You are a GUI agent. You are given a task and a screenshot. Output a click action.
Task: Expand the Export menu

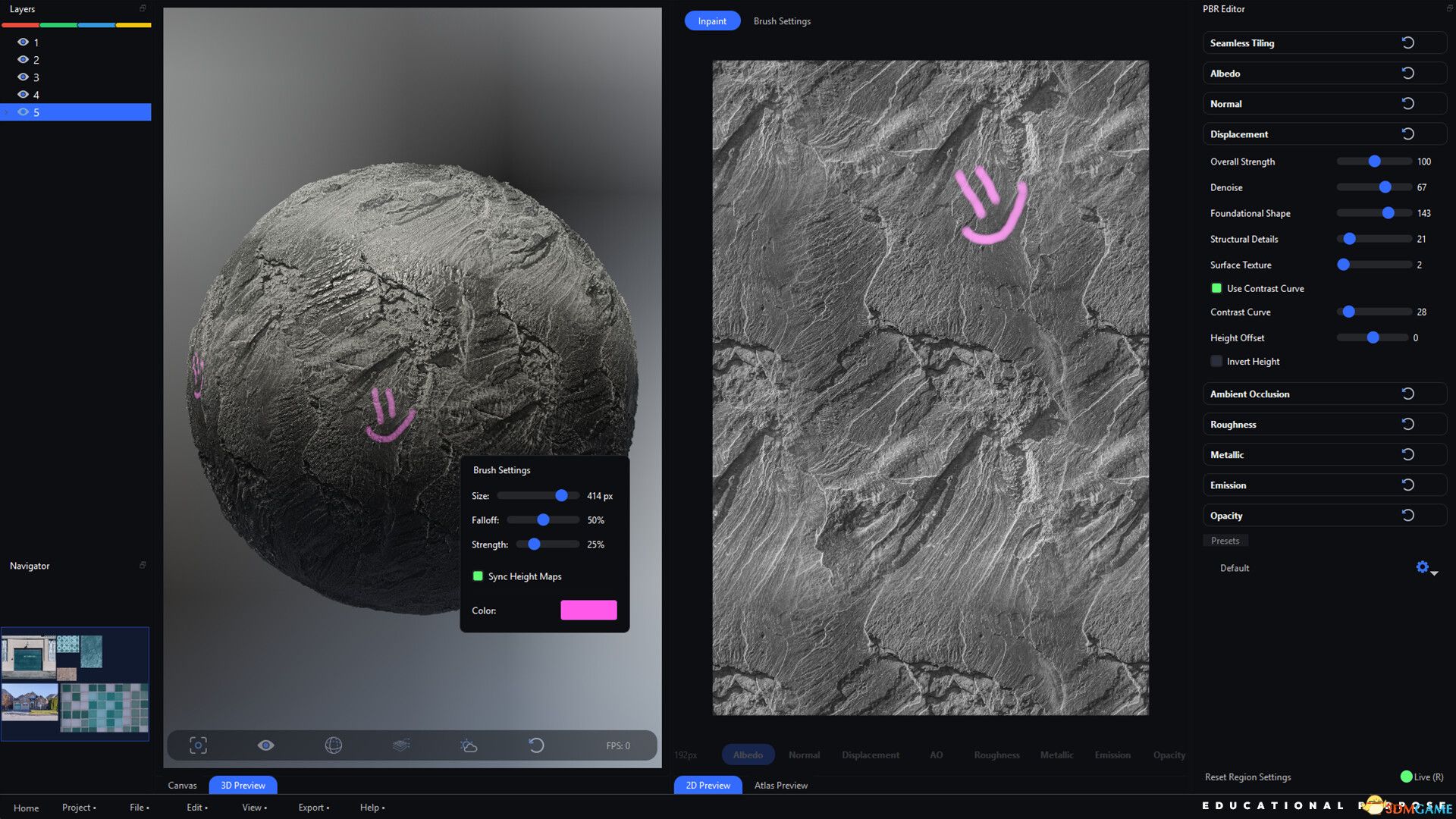(x=313, y=807)
